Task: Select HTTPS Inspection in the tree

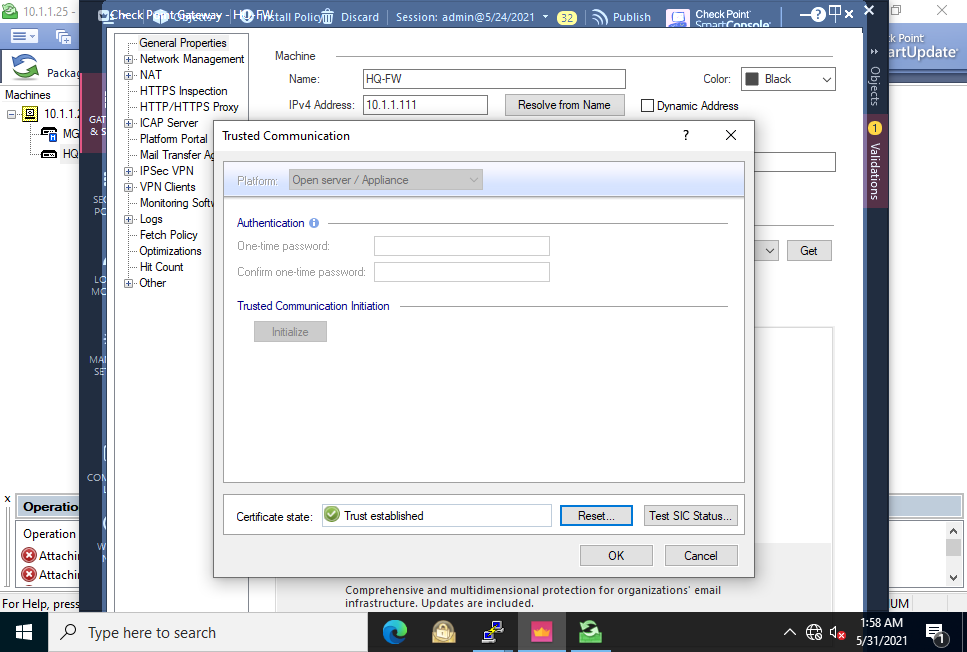Action: click(183, 91)
